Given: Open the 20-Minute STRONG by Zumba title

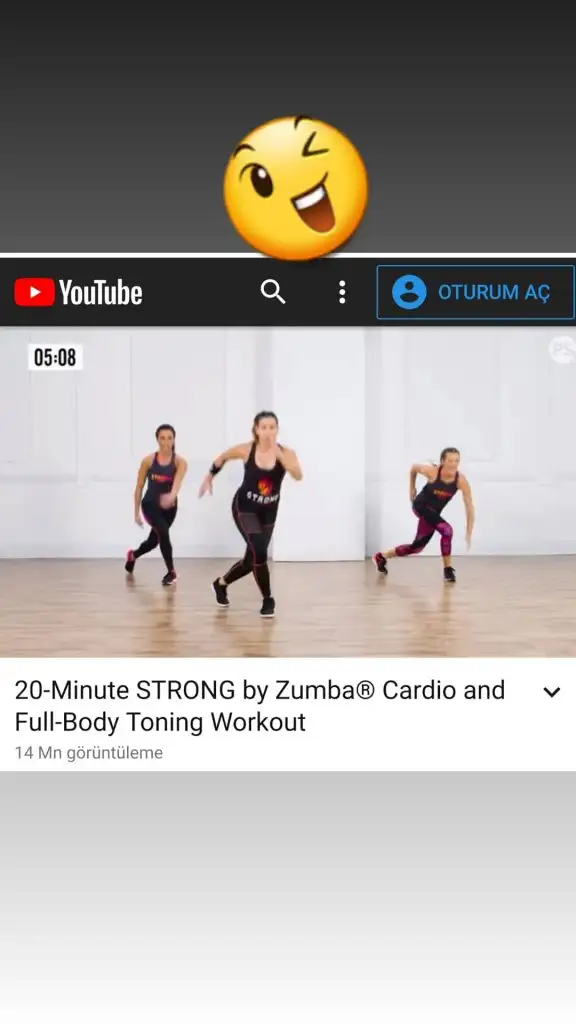Looking at the screenshot, I should (260, 706).
